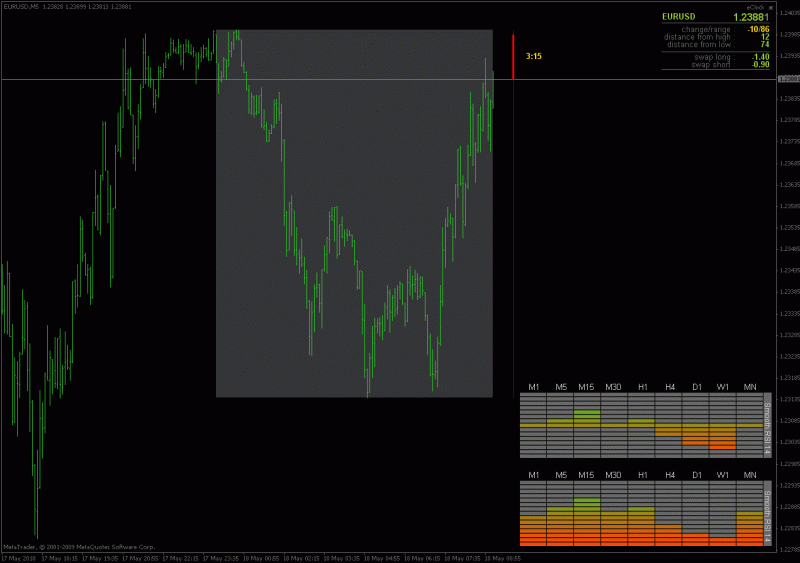This screenshot has width=800, height=563.
Task: Click H1 label in lower Smooth RSI panel
Action: pyautogui.click(x=643, y=475)
